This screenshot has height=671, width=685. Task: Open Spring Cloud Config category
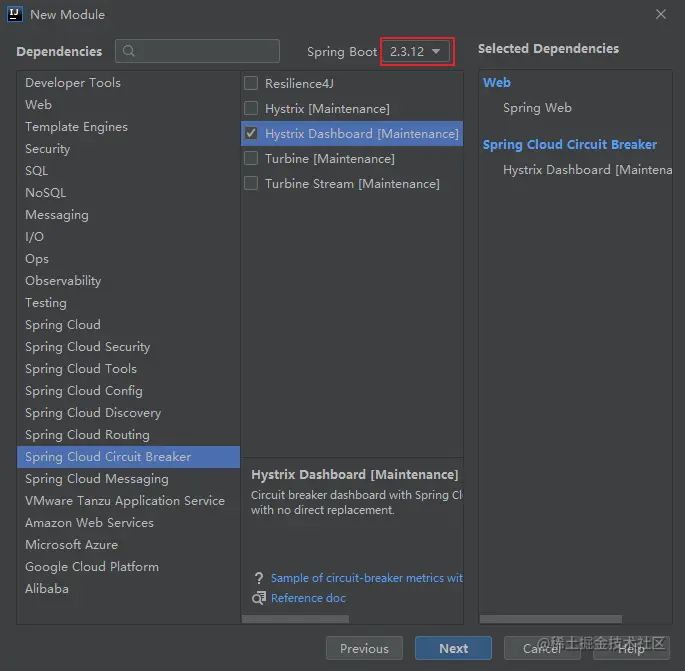point(128,391)
